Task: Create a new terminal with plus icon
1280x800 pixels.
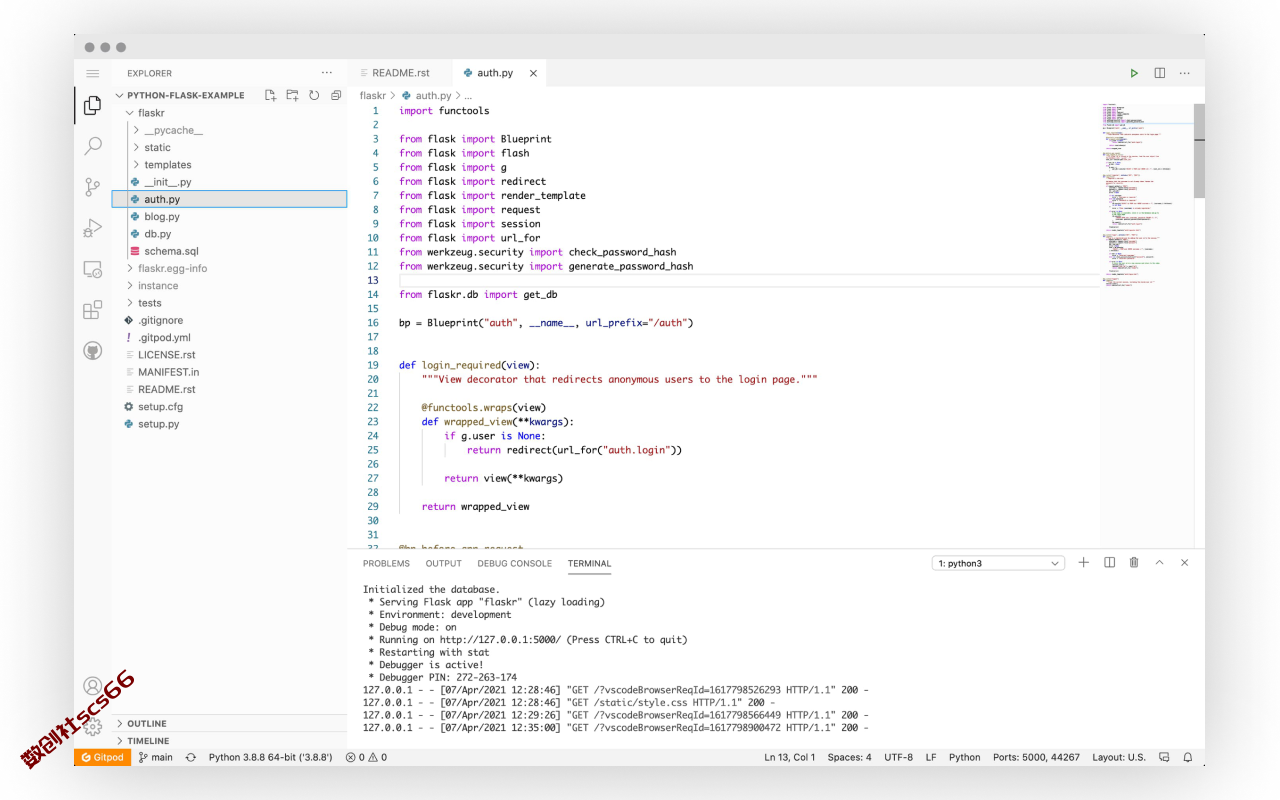Action: point(1083,563)
